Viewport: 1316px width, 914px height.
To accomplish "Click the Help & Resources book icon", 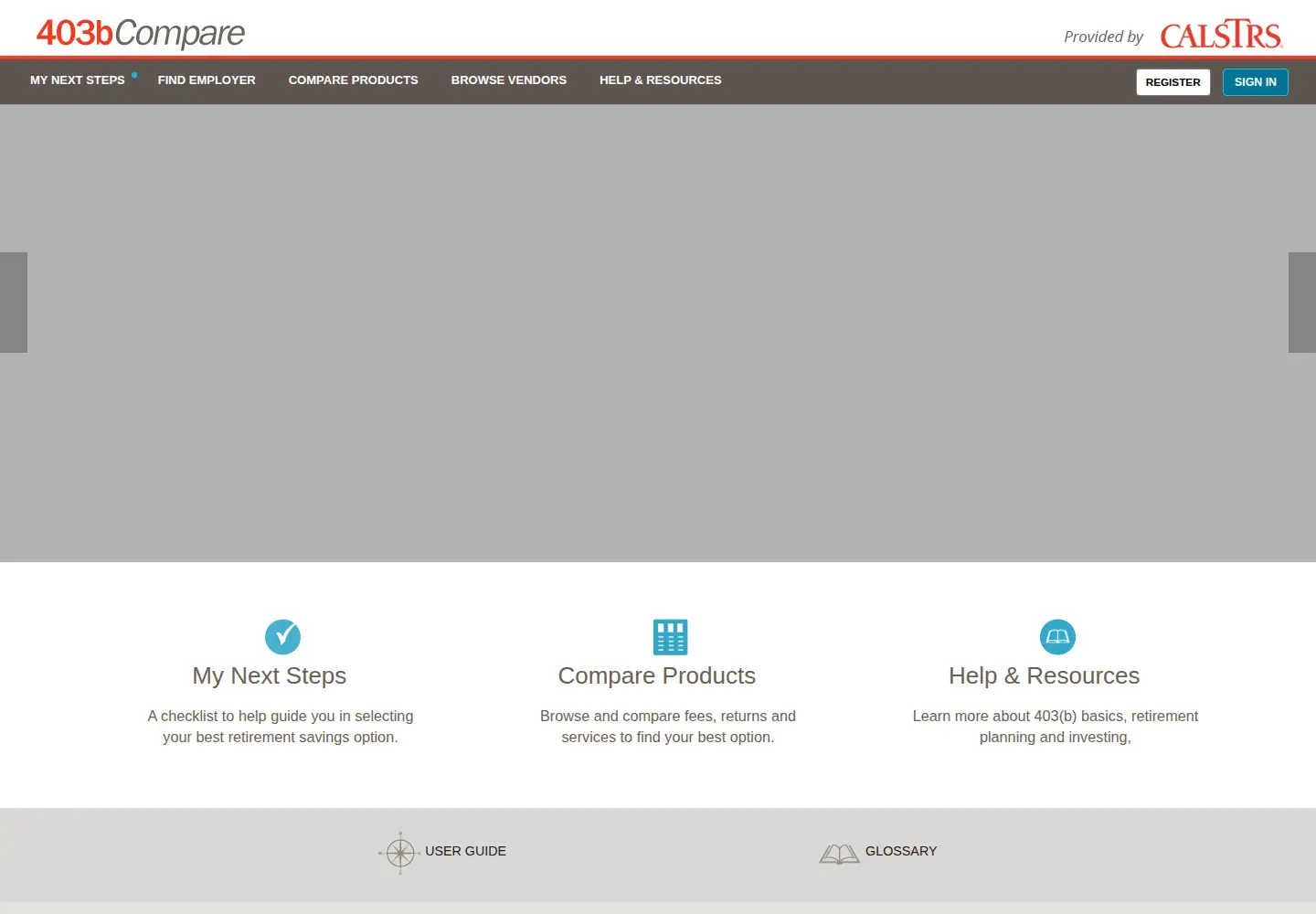I will point(1057,637).
